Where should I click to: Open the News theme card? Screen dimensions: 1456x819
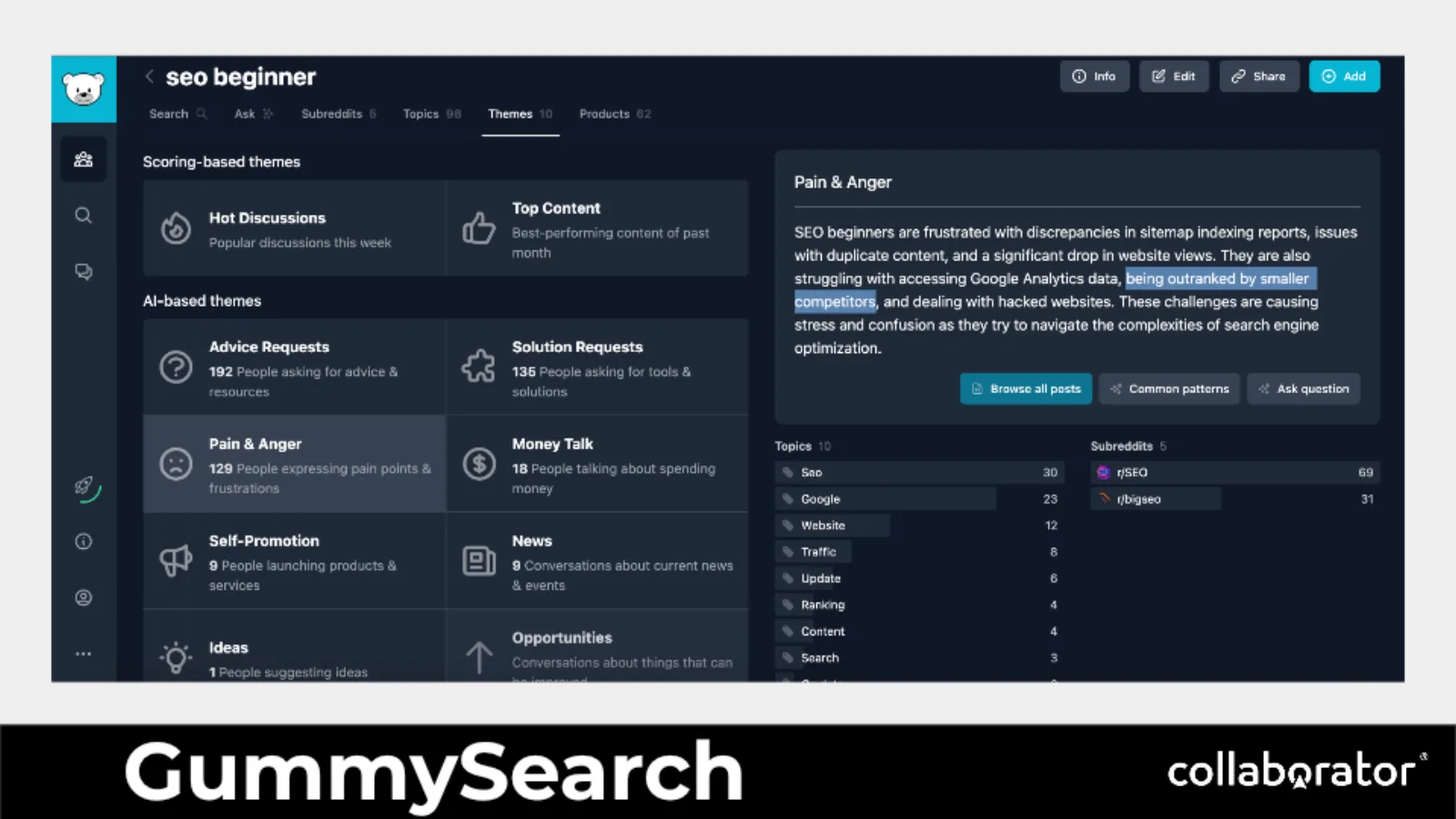[597, 561]
